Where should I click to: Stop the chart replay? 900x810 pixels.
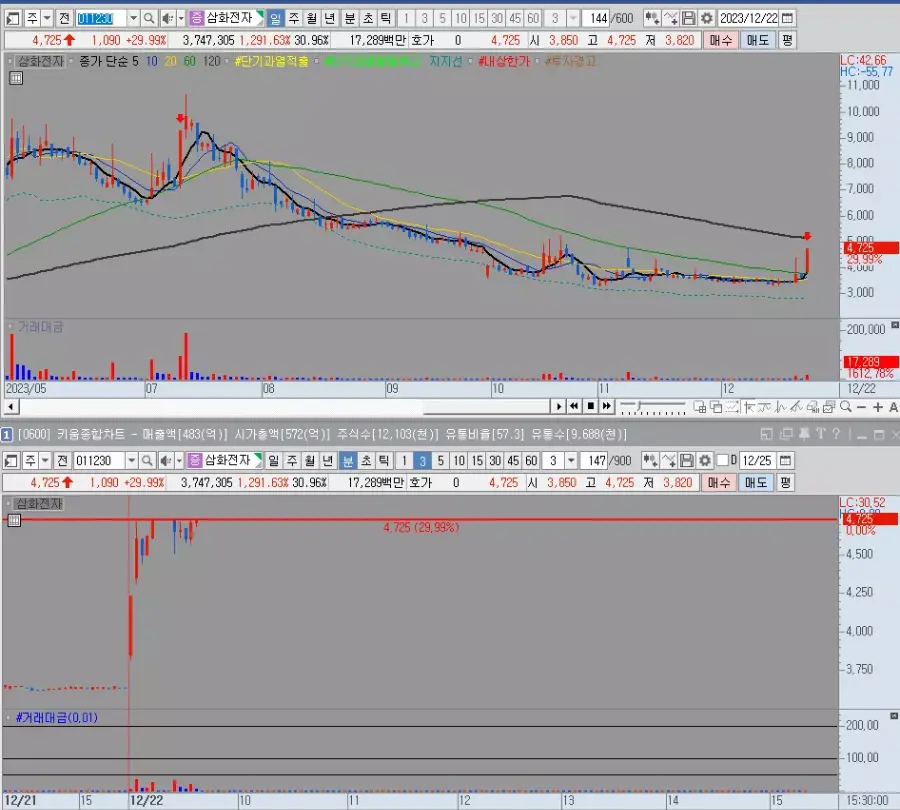point(591,406)
